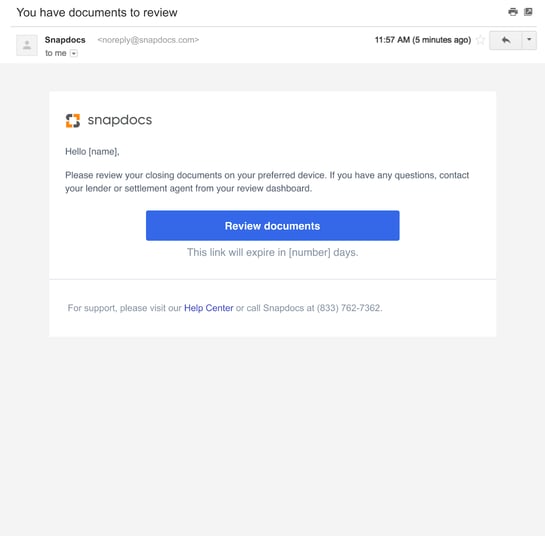This screenshot has height=536, width=545.
Task: Click the Review documents button
Action: 272,226
